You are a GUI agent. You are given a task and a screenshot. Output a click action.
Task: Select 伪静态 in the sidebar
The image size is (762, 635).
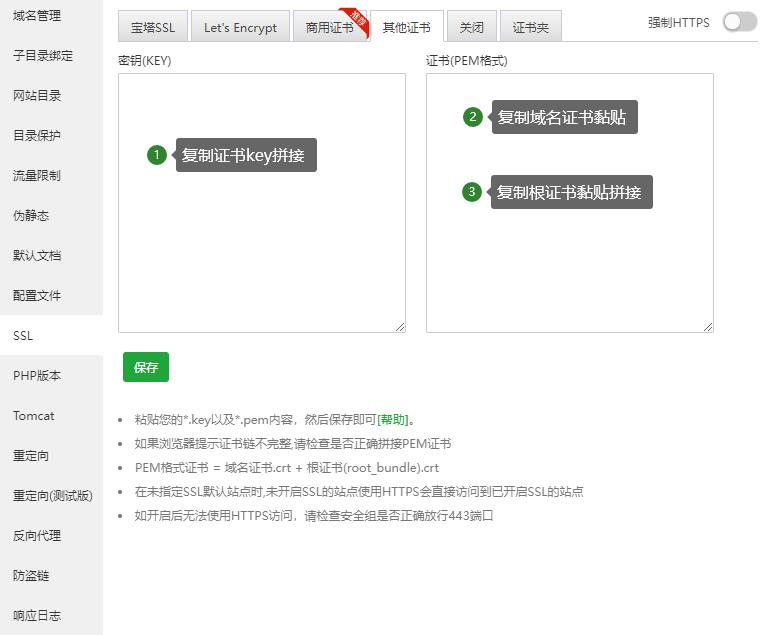(x=31, y=216)
